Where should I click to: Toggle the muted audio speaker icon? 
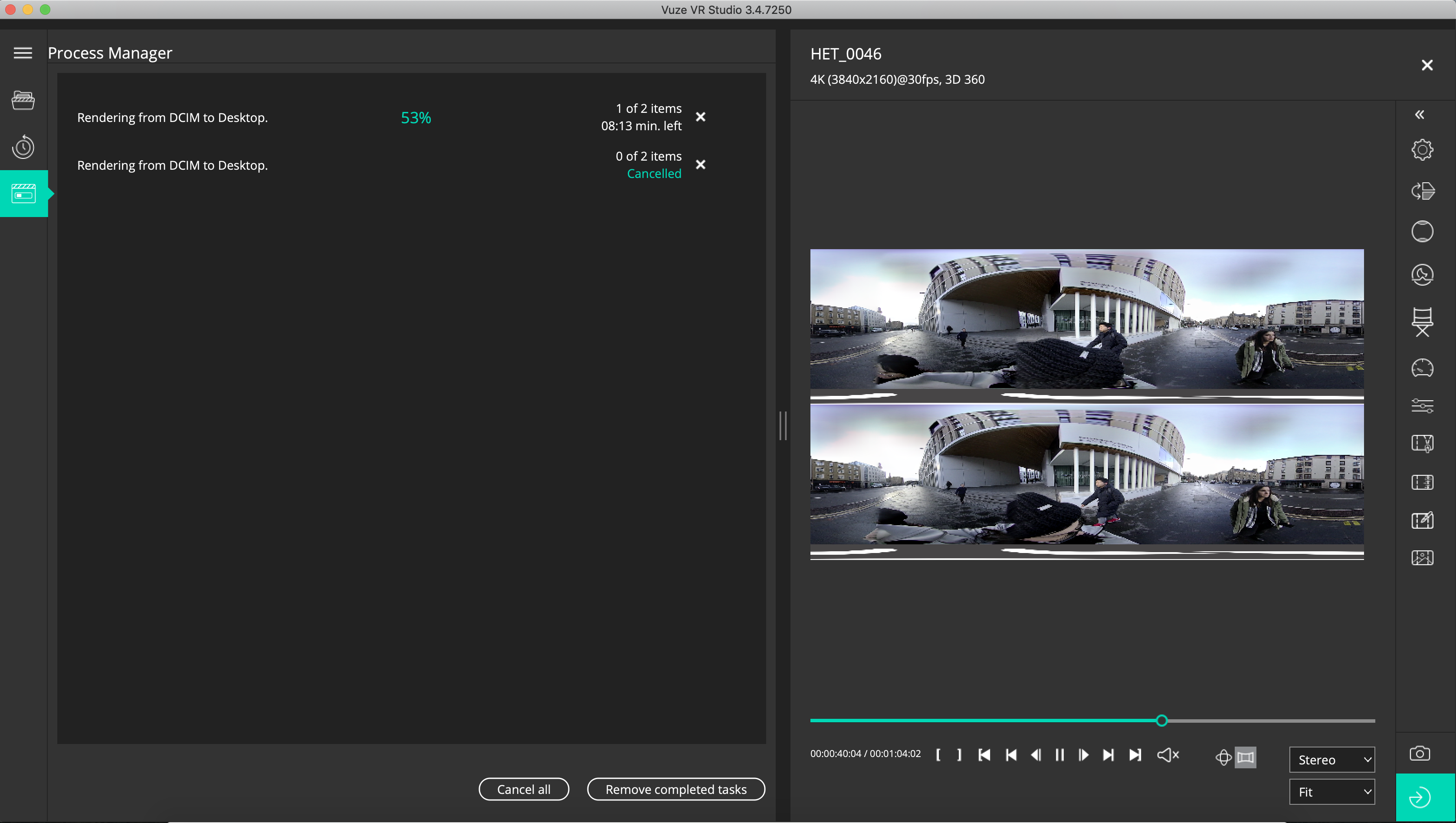(x=1168, y=755)
